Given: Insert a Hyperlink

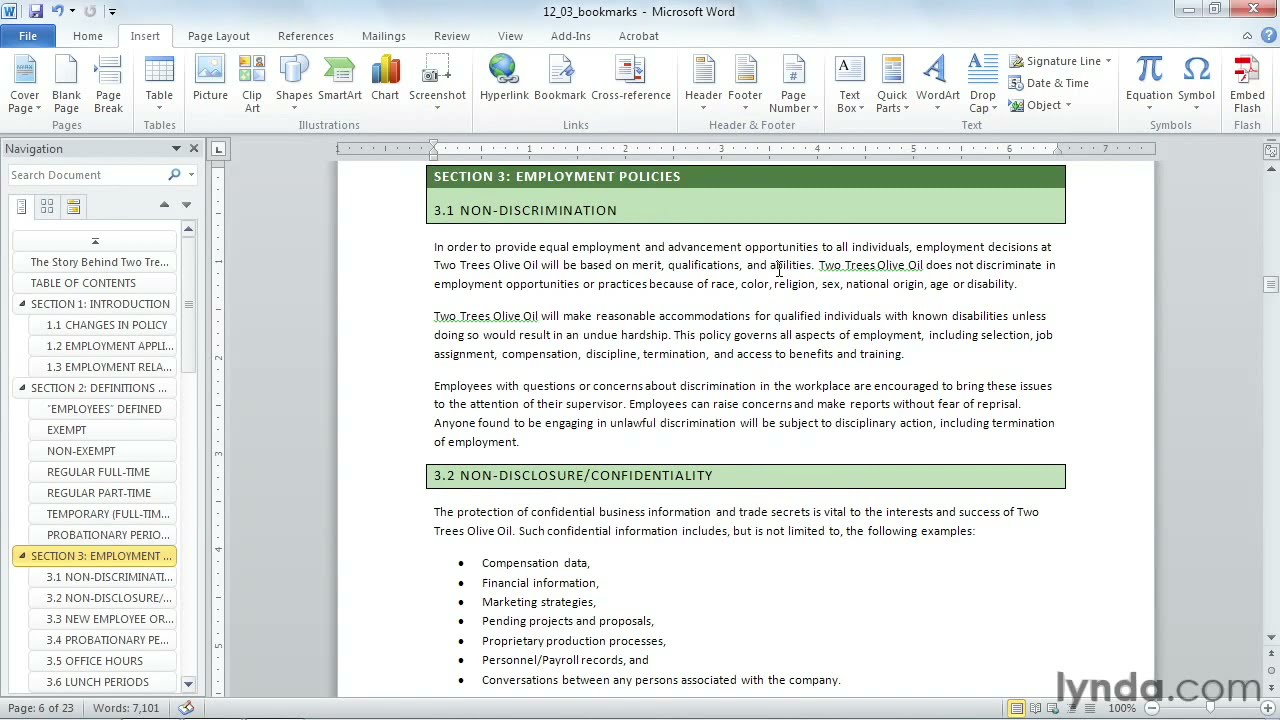Looking at the screenshot, I should tap(504, 80).
